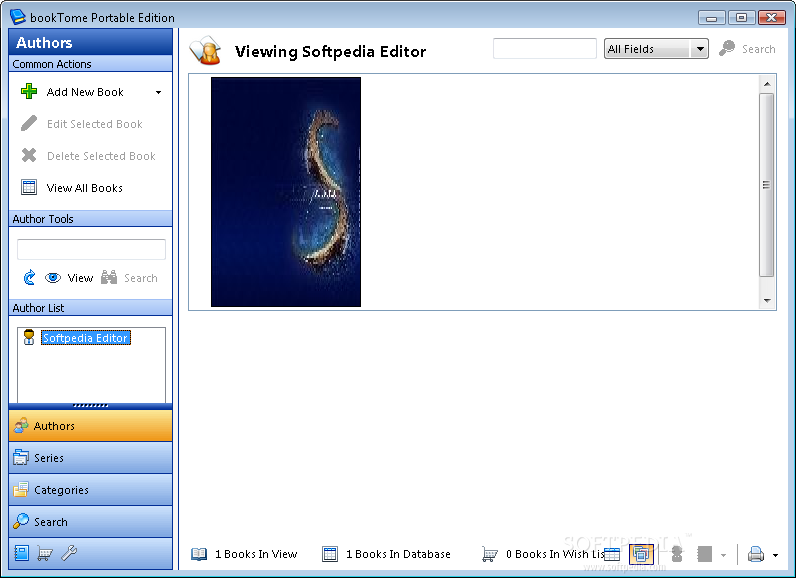Click Delete Selected Book
Screen dimensions: 796x578
(101, 156)
